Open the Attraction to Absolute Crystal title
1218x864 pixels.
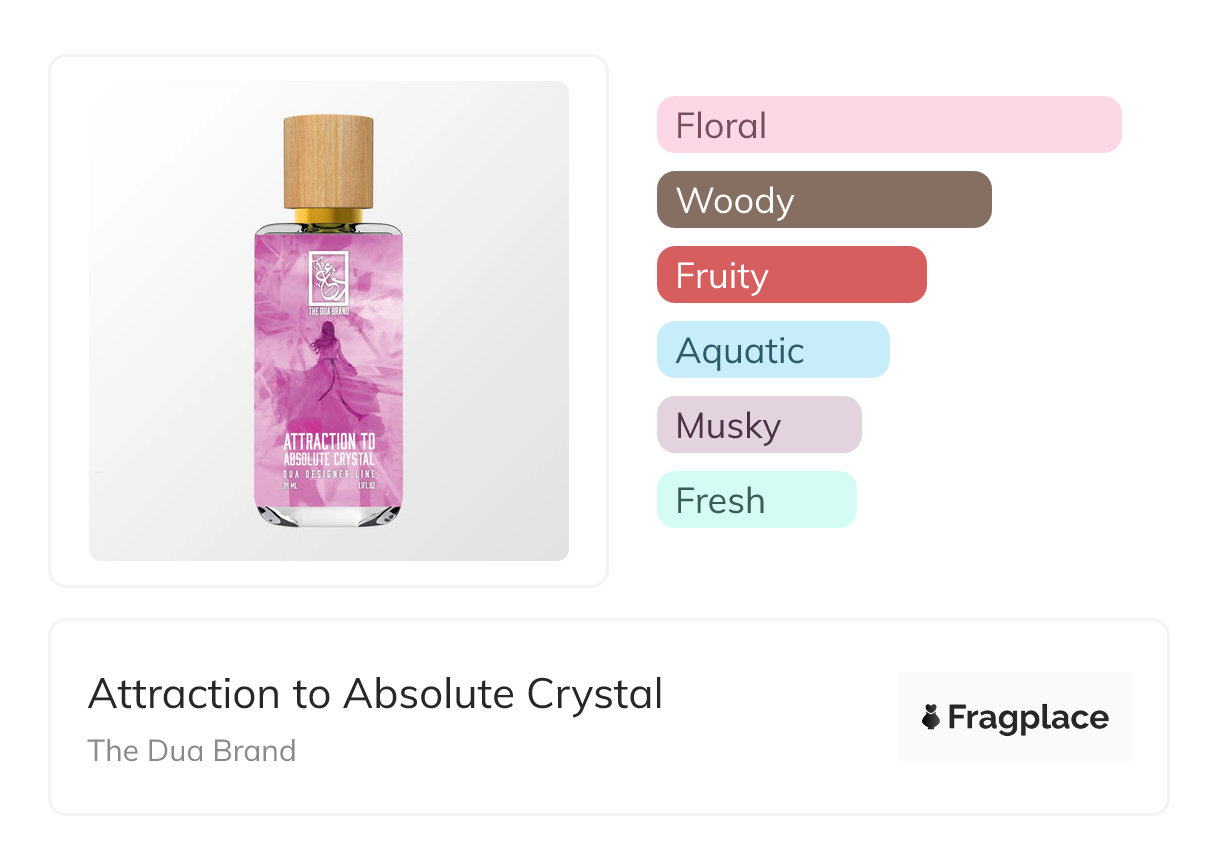pos(375,694)
